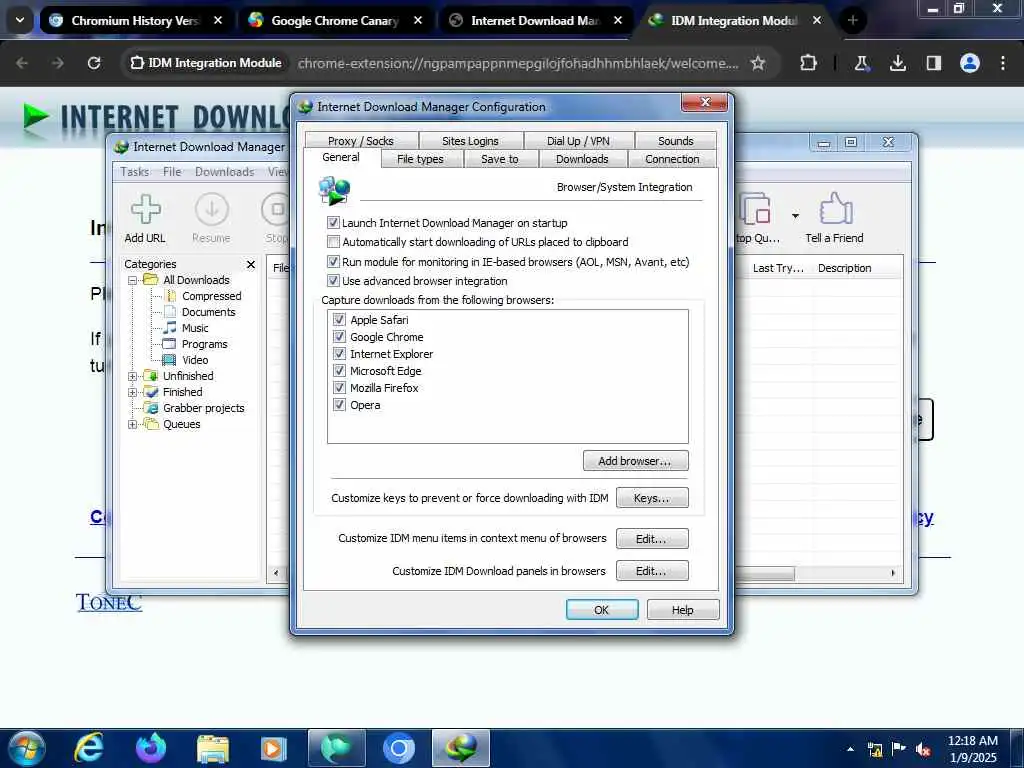Image resolution: width=1024 pixels, height=768 pixels.
Task: Select the Documents category
Action: click(x=208, y=312)
